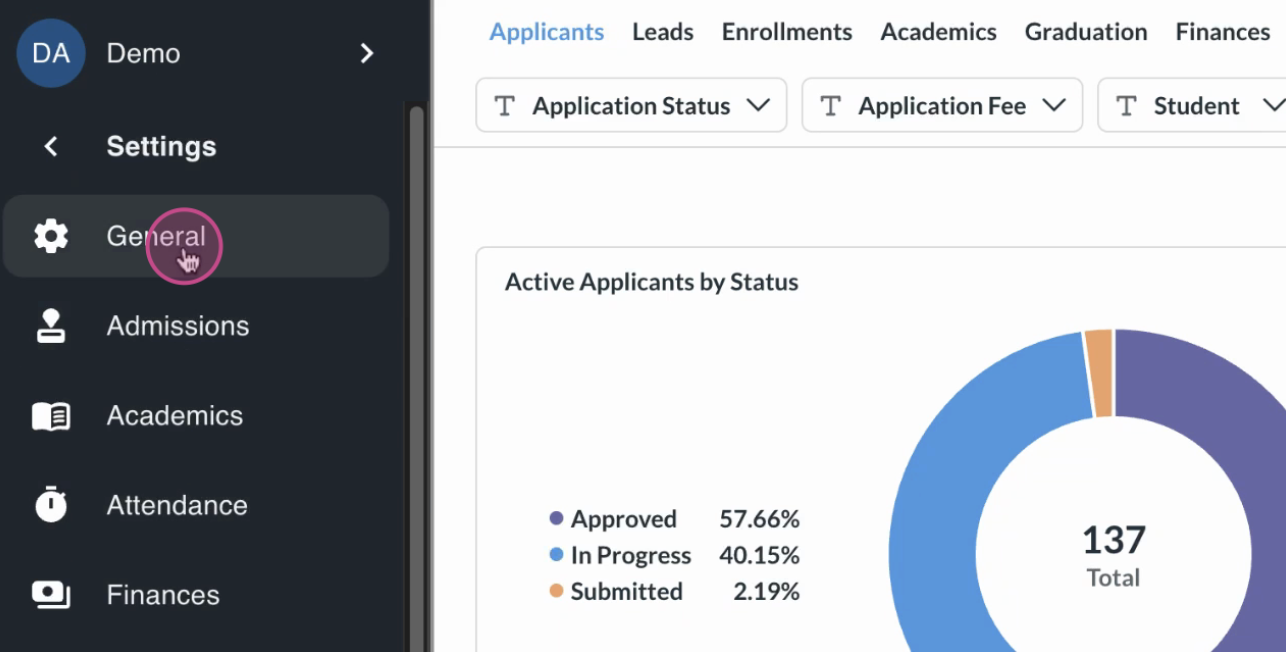Open Attendance in the settings sidebar

(196, 505)
